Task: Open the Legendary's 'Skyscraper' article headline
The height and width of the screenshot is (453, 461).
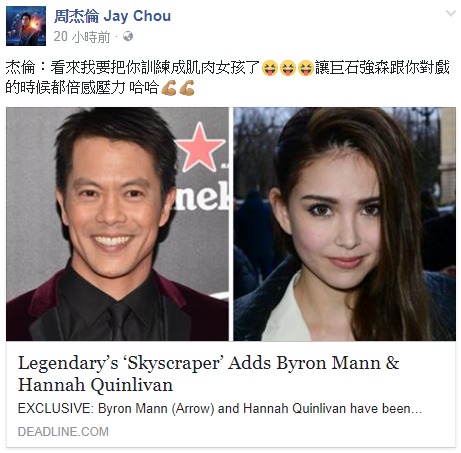Action: point(209,374)
